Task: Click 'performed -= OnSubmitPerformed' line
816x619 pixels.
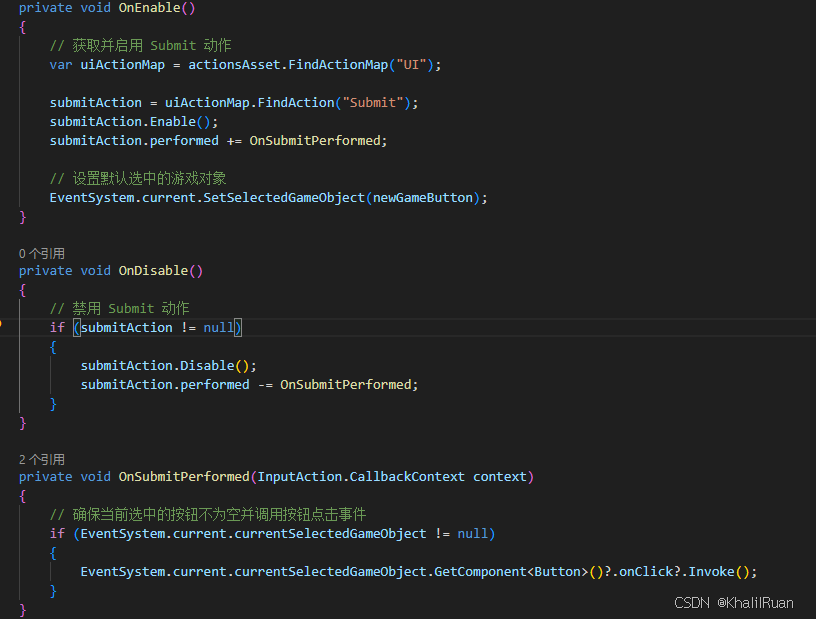Action: click(x=249, y=385)
